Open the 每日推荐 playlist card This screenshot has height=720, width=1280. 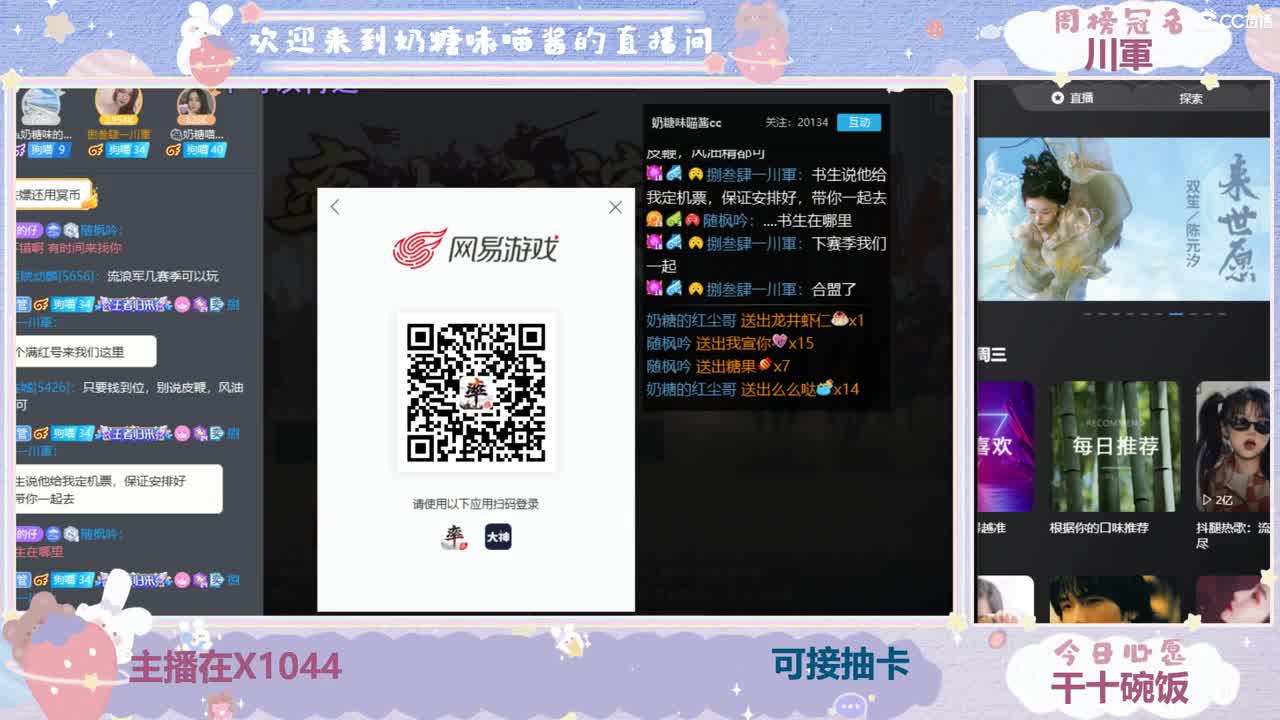coord(1115,446)
